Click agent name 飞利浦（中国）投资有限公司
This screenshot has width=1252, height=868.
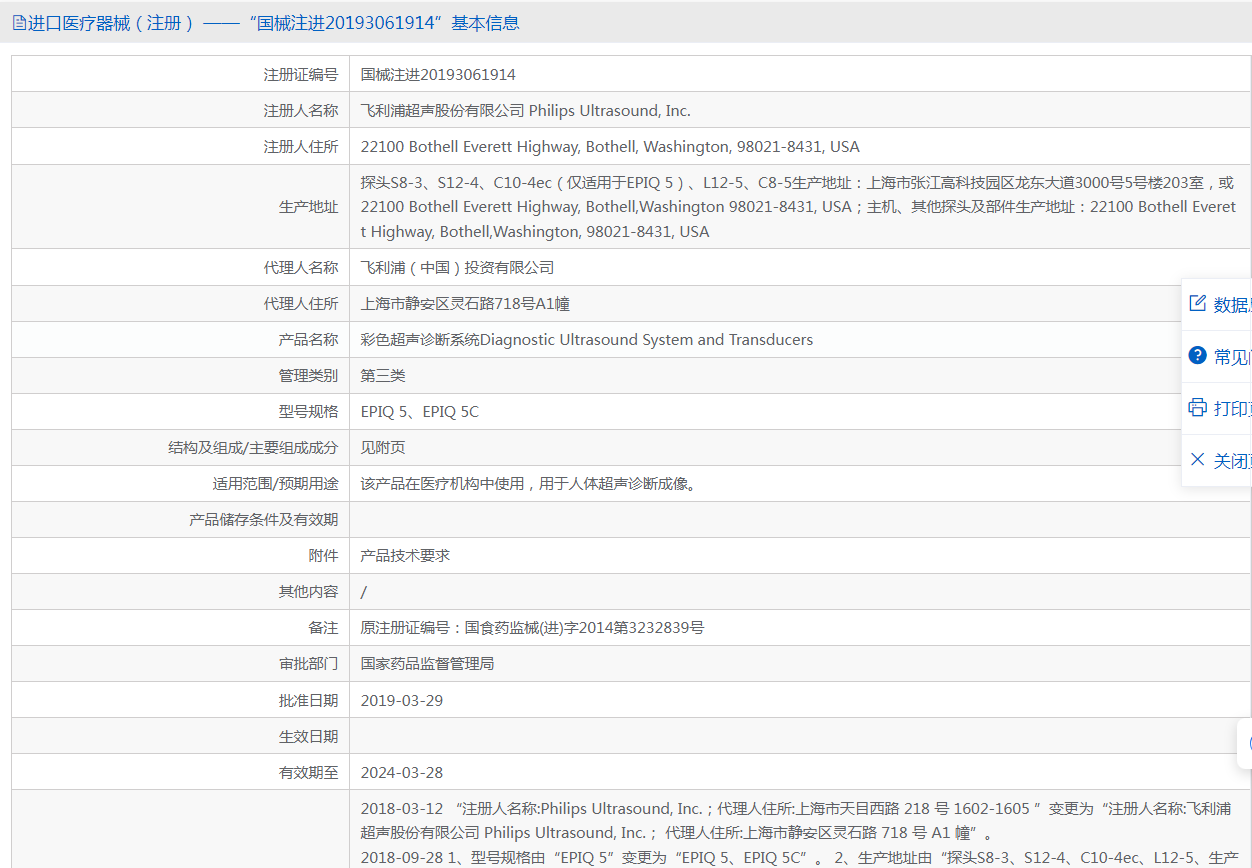point(457,267)
